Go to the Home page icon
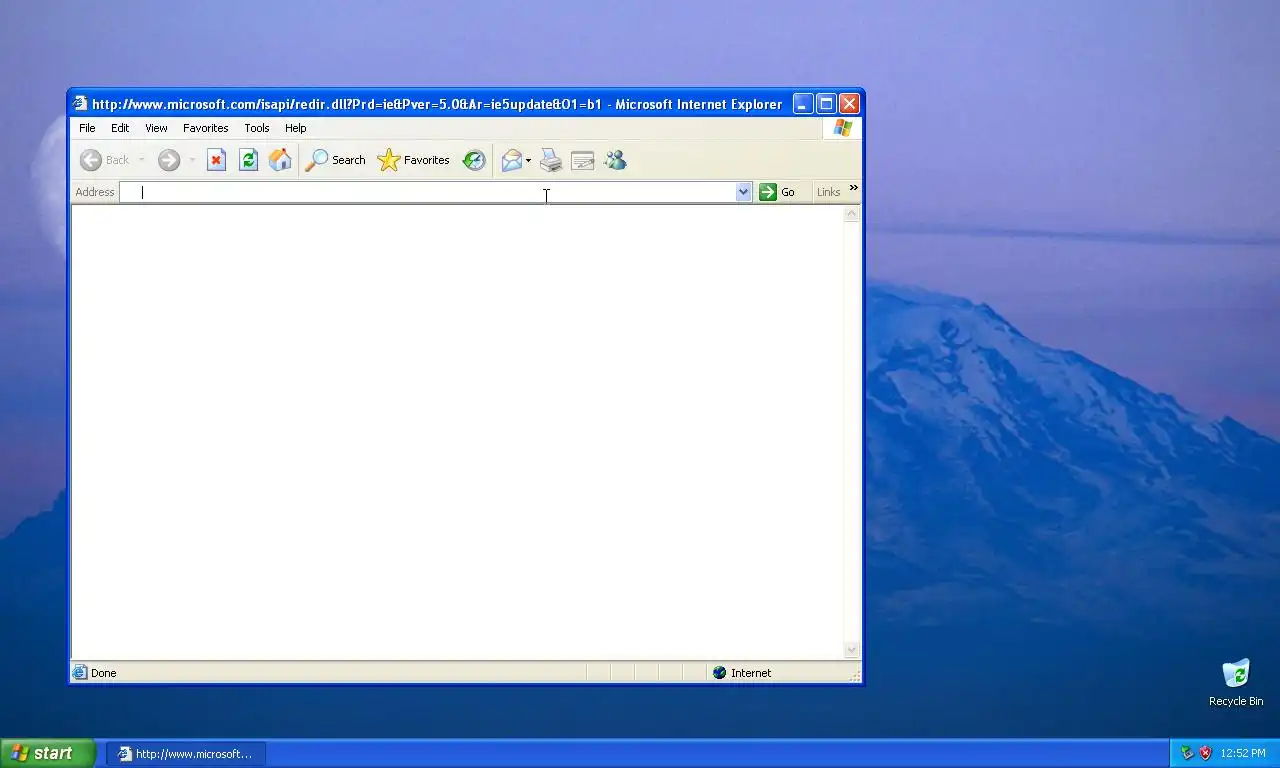This screenshot has width=1280, height=768. tap(280, 160)
